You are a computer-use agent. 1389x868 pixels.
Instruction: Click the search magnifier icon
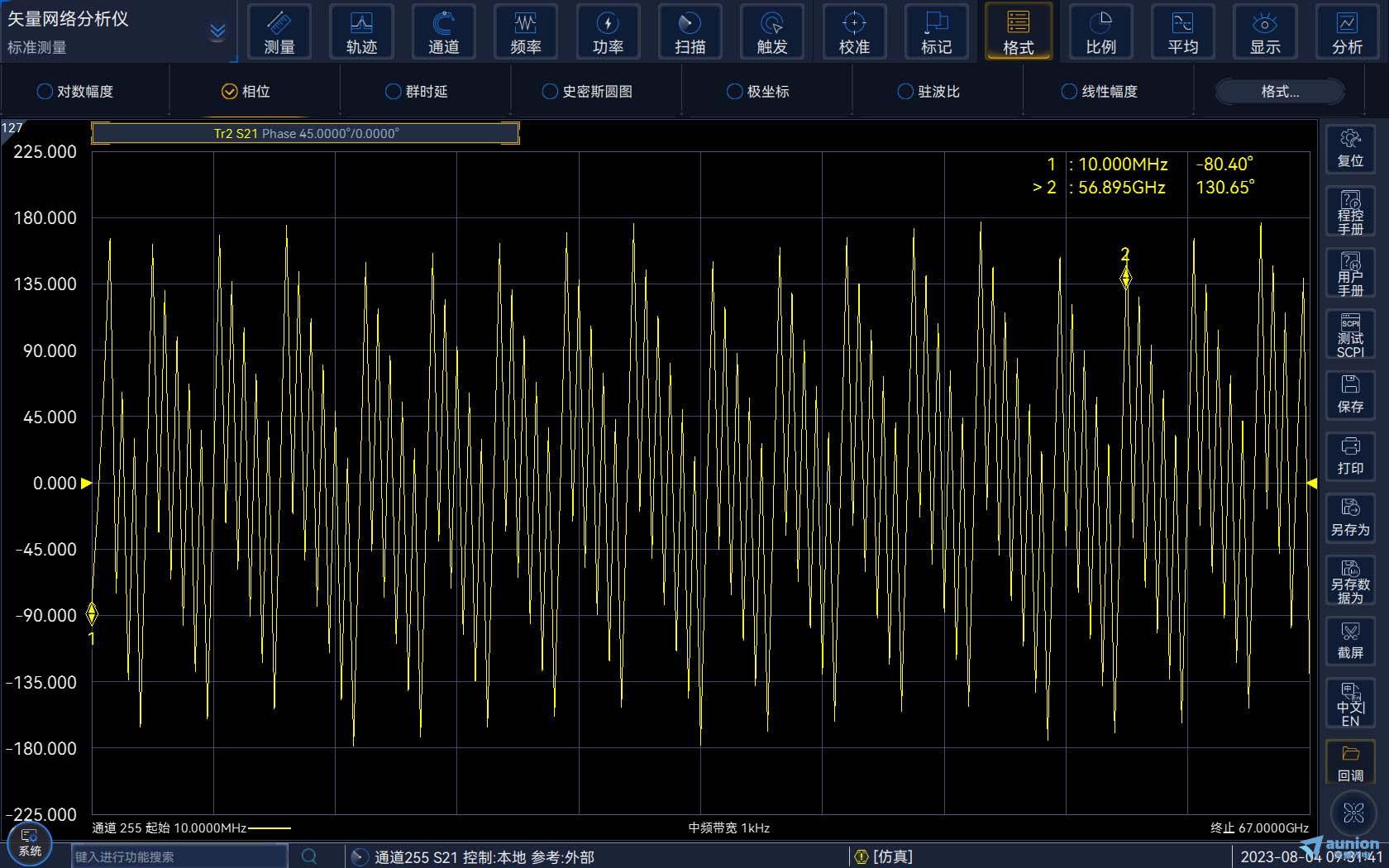click(x=309, y=856)
